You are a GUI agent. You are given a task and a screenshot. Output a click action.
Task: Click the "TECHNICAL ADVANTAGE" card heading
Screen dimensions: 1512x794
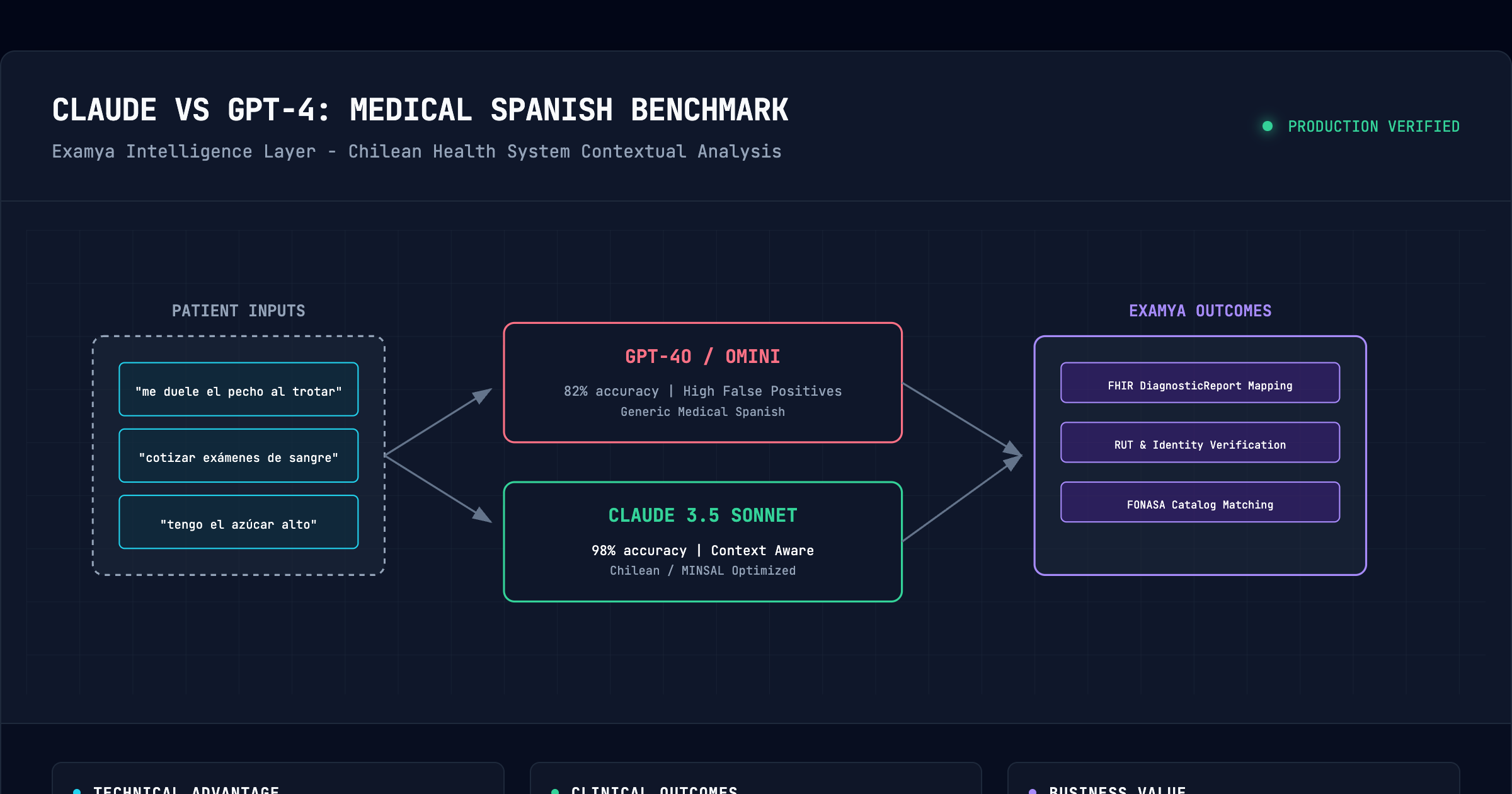pyautogui.click(x=186, y=789)
